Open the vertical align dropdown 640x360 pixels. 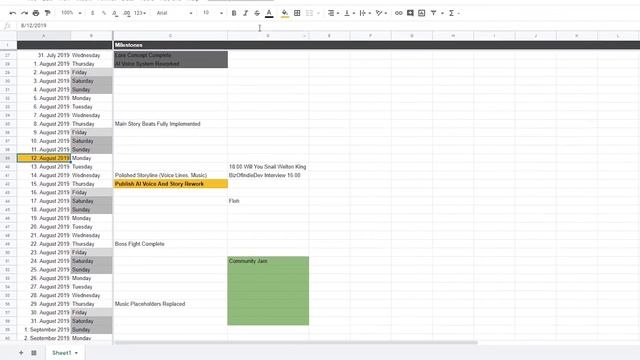point(349,13)
